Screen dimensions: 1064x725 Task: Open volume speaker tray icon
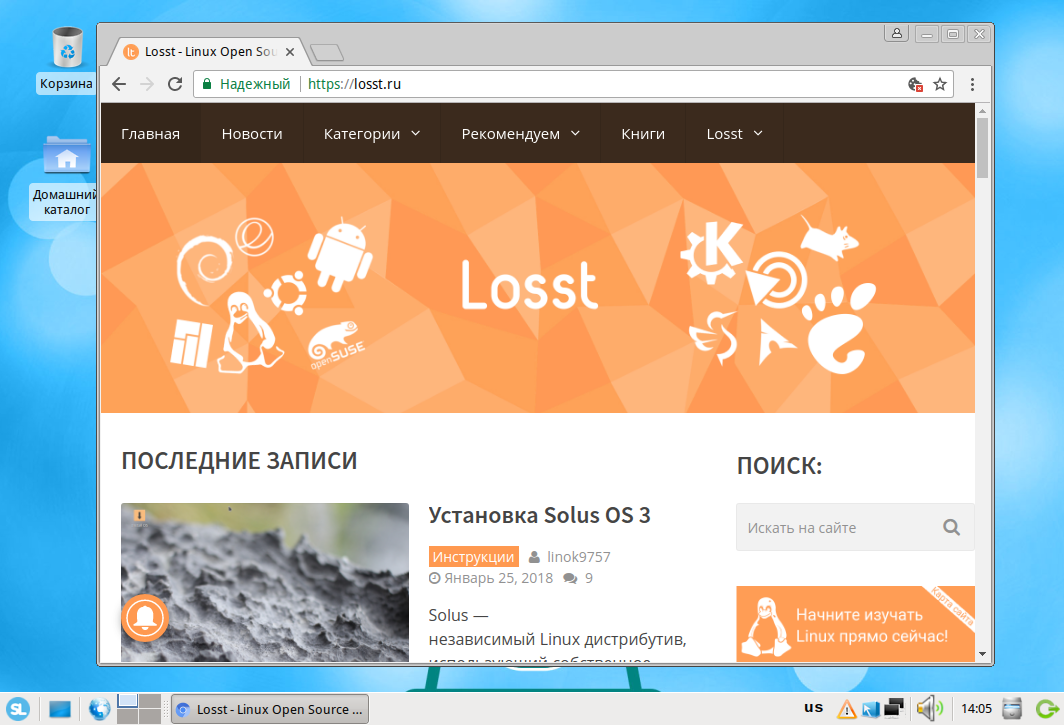929,709
